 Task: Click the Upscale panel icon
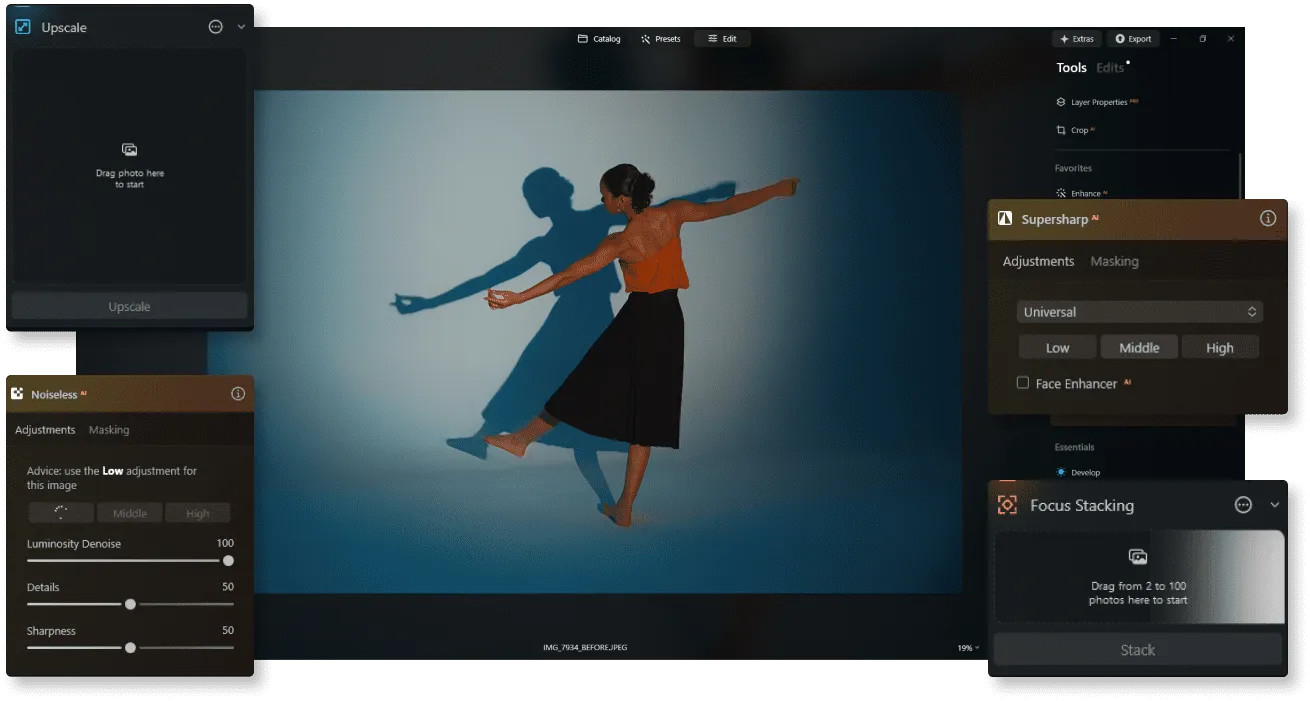pyautogui.click(x=23, y=27)
